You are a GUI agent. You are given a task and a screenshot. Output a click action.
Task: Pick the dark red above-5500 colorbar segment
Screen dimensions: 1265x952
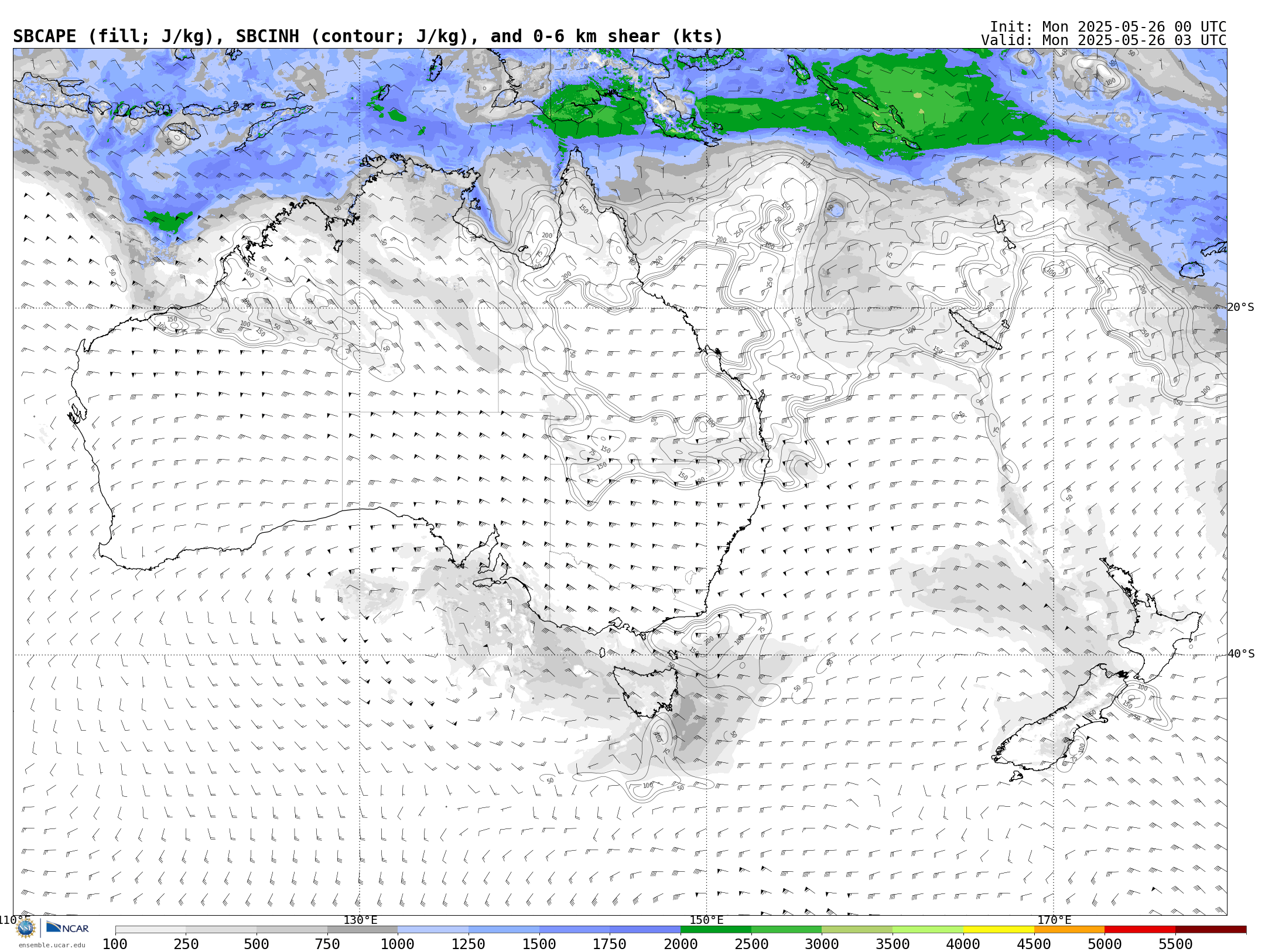pyautogui.click(x=1211, y=930)
